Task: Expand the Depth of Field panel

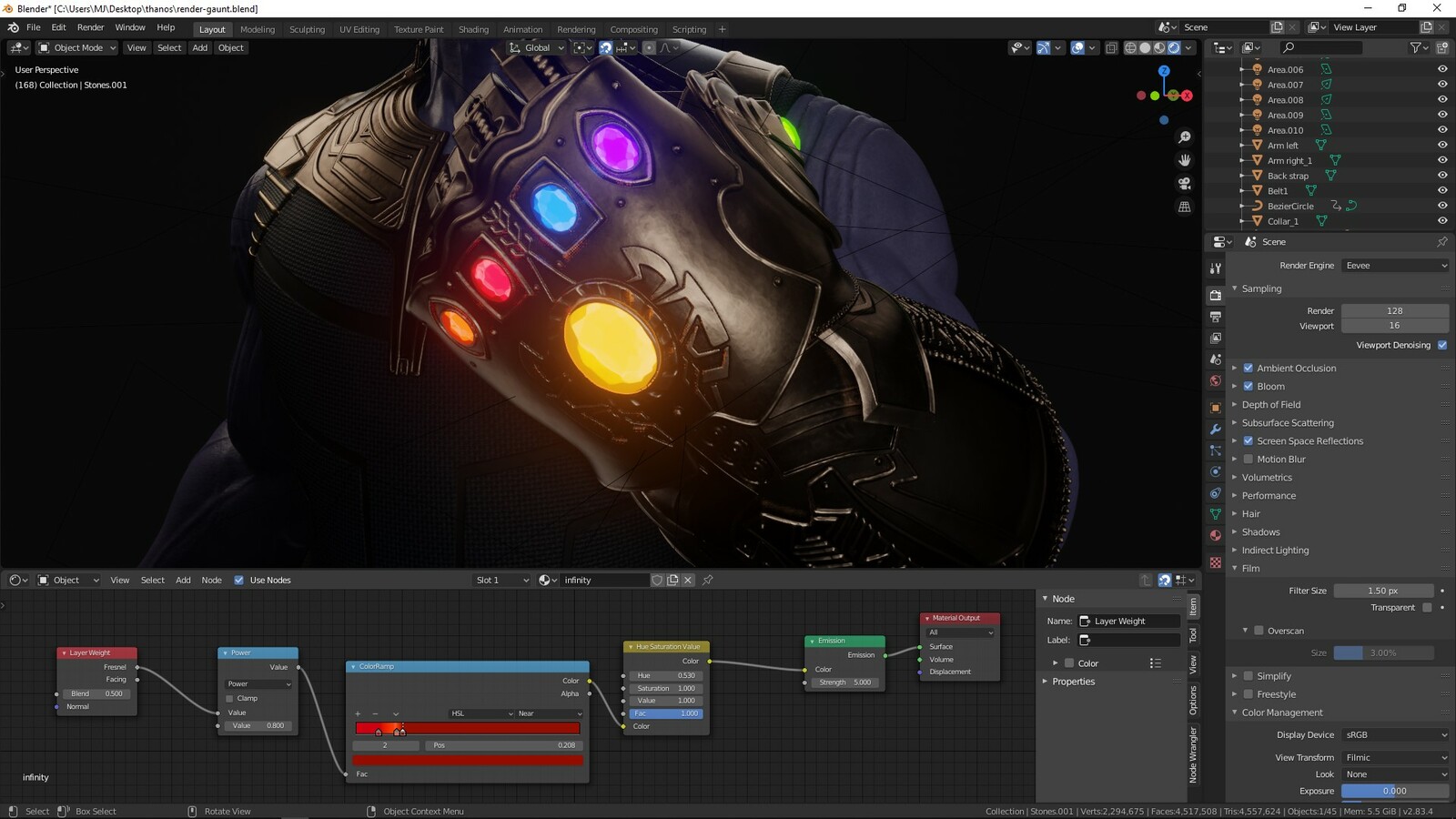Action: tap(1271, 404)
